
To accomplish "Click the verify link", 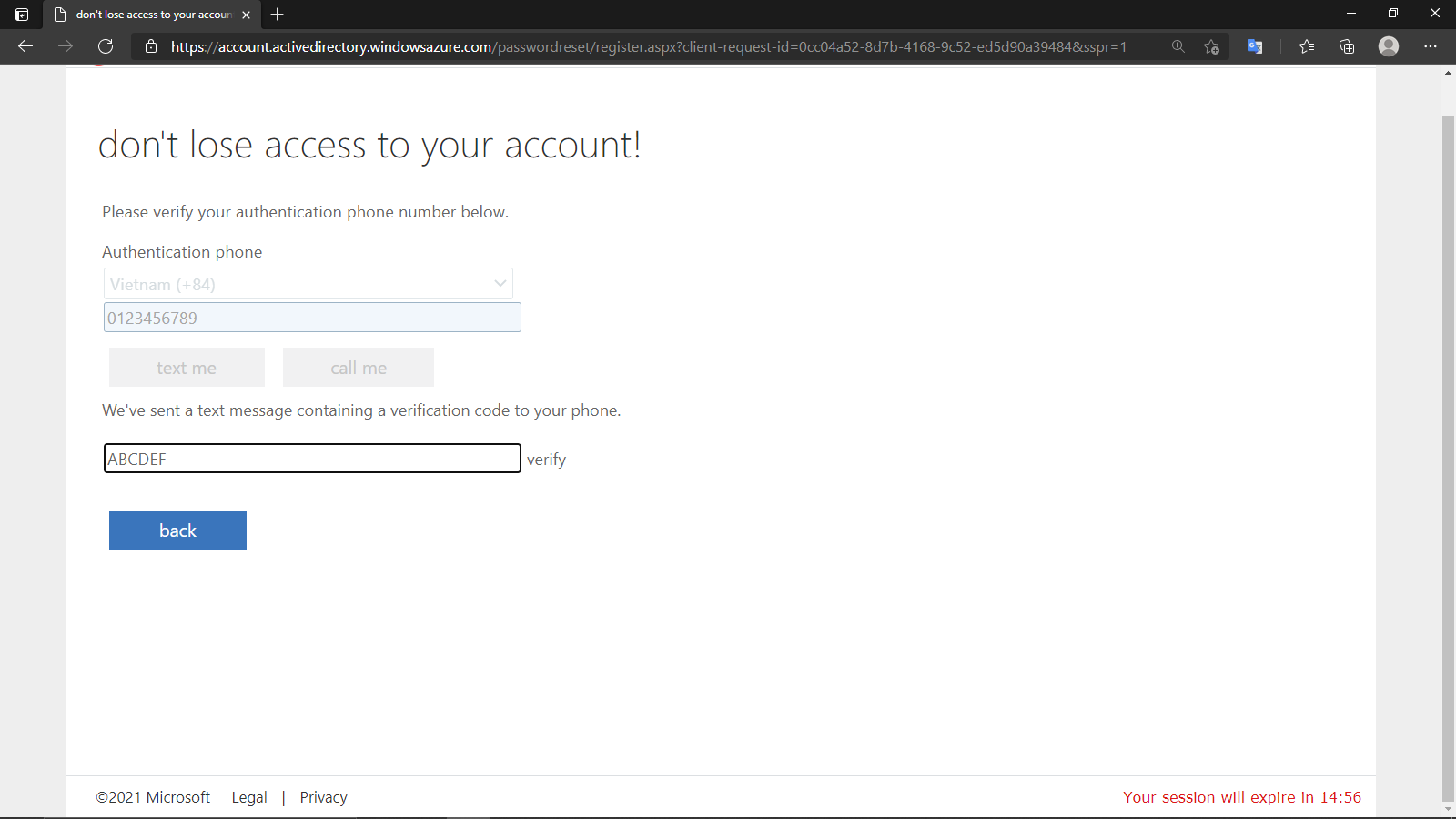I will tap(546, 460).
